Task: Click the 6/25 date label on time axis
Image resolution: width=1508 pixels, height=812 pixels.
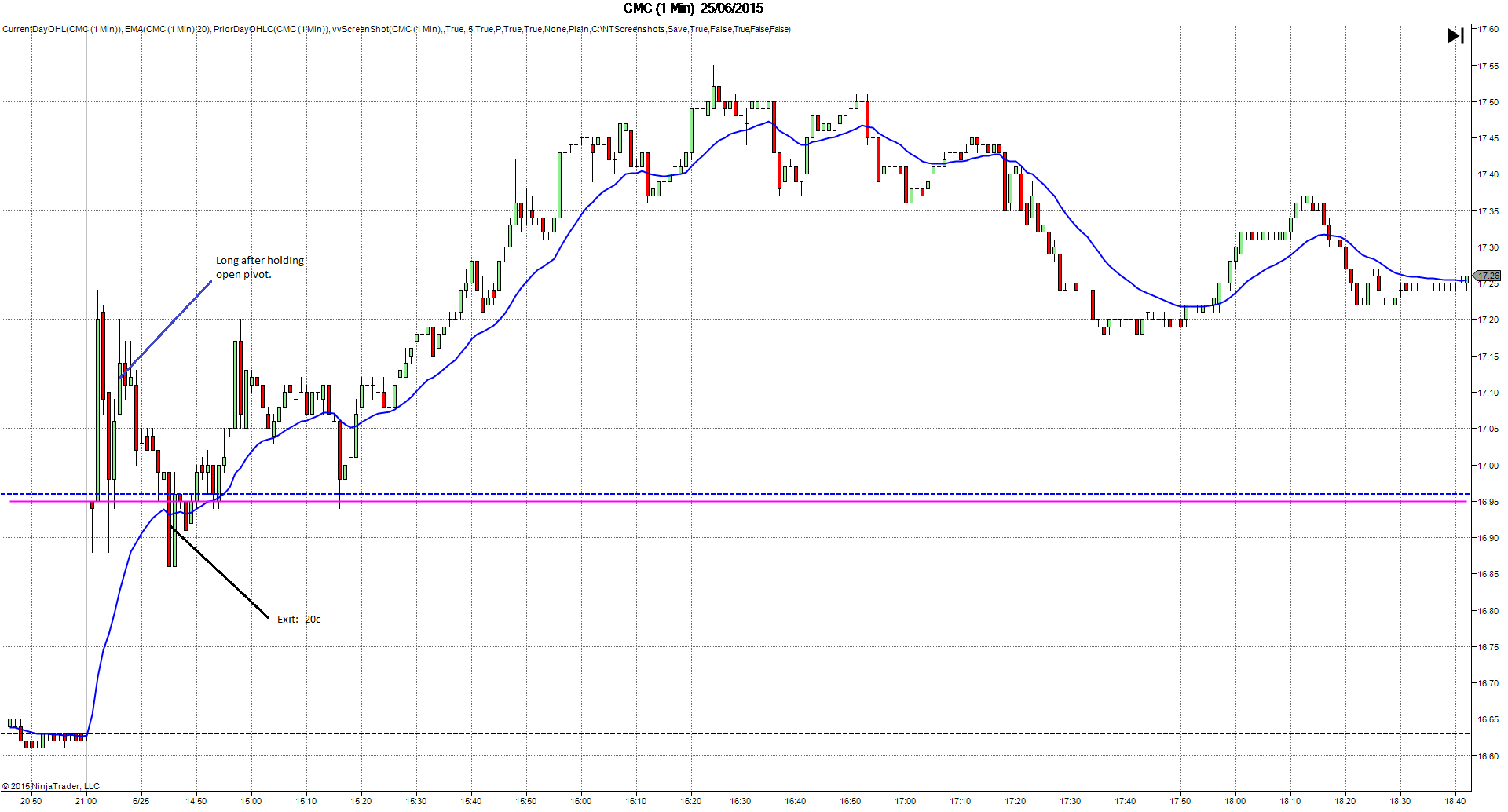Action: 141,801
